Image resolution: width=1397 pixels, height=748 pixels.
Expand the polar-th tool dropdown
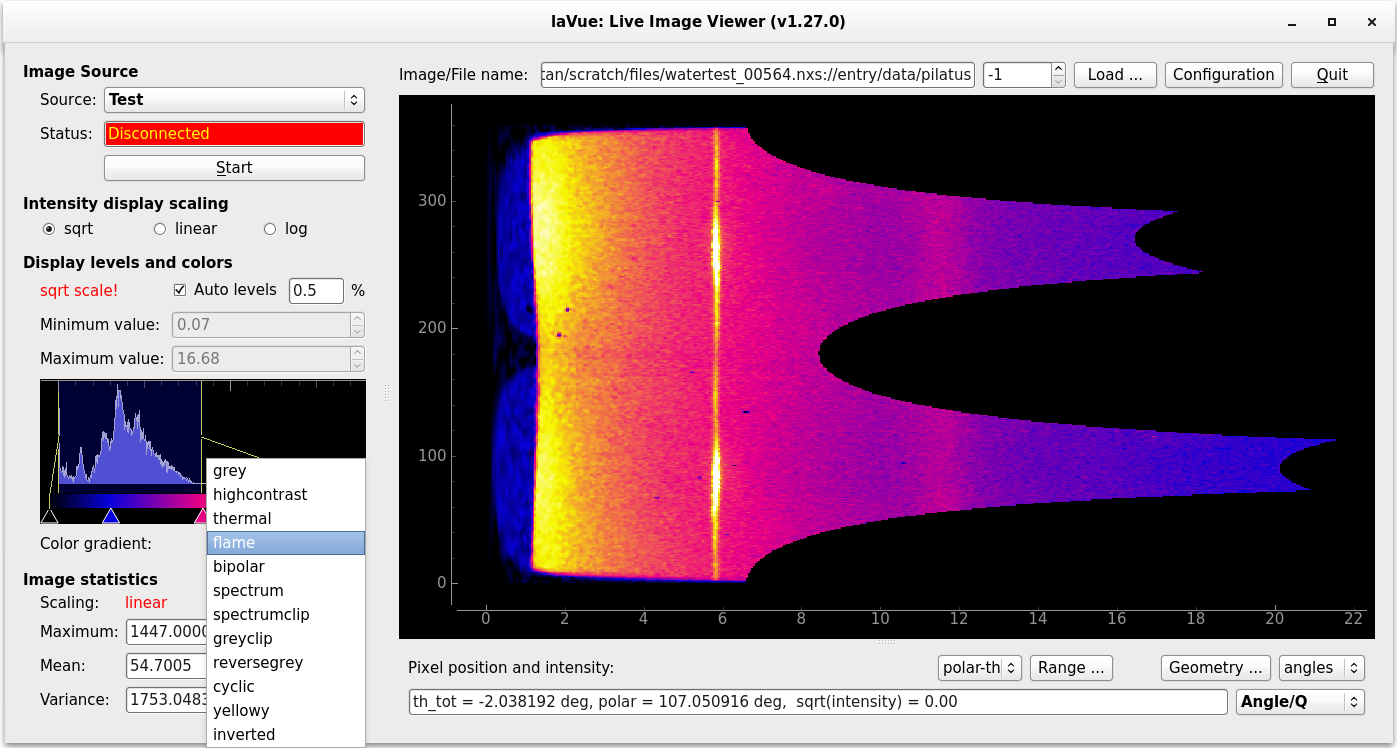(x=980, y=668)
